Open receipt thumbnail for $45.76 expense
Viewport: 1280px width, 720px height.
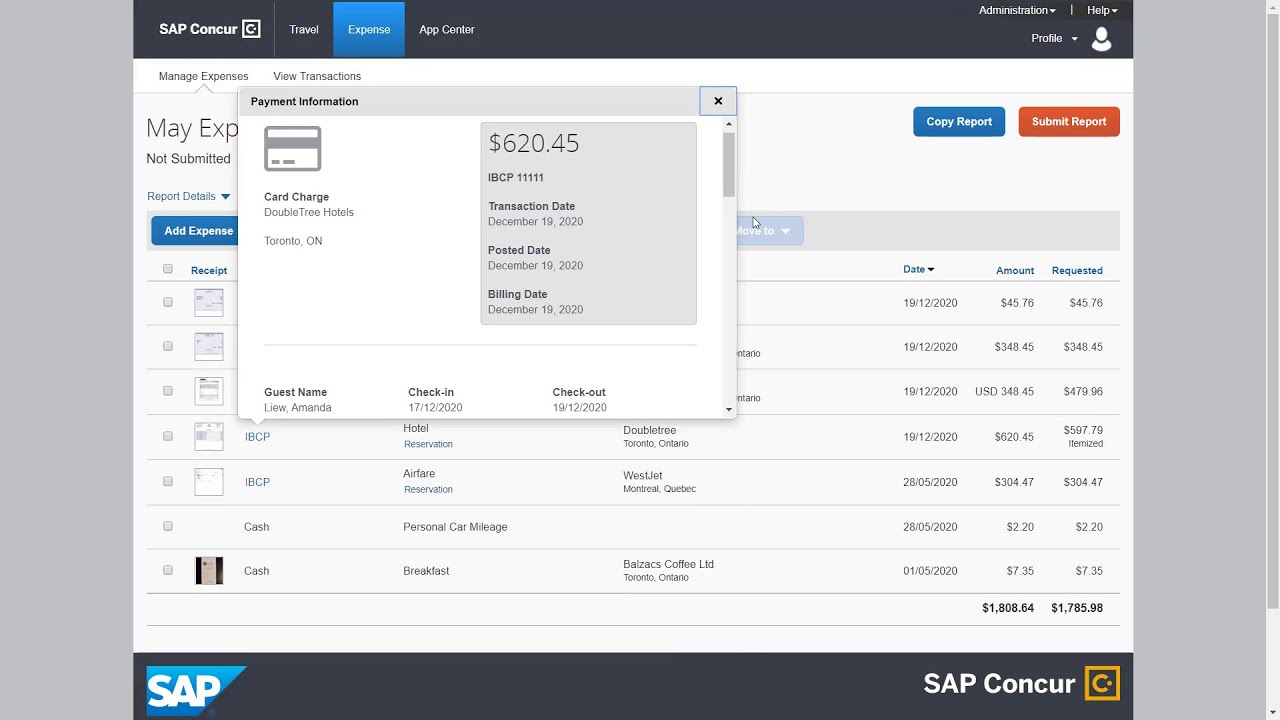point(209,302)
